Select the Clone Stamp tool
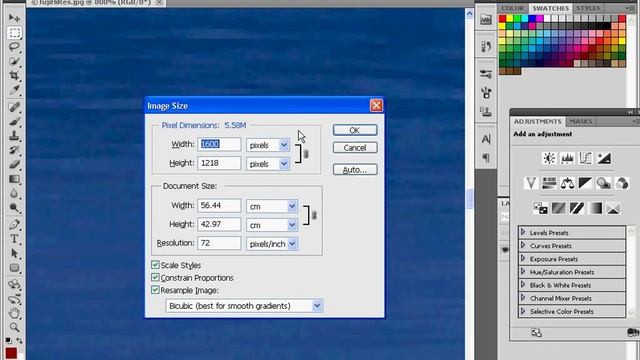640x360 pixels. pos(14,136)
